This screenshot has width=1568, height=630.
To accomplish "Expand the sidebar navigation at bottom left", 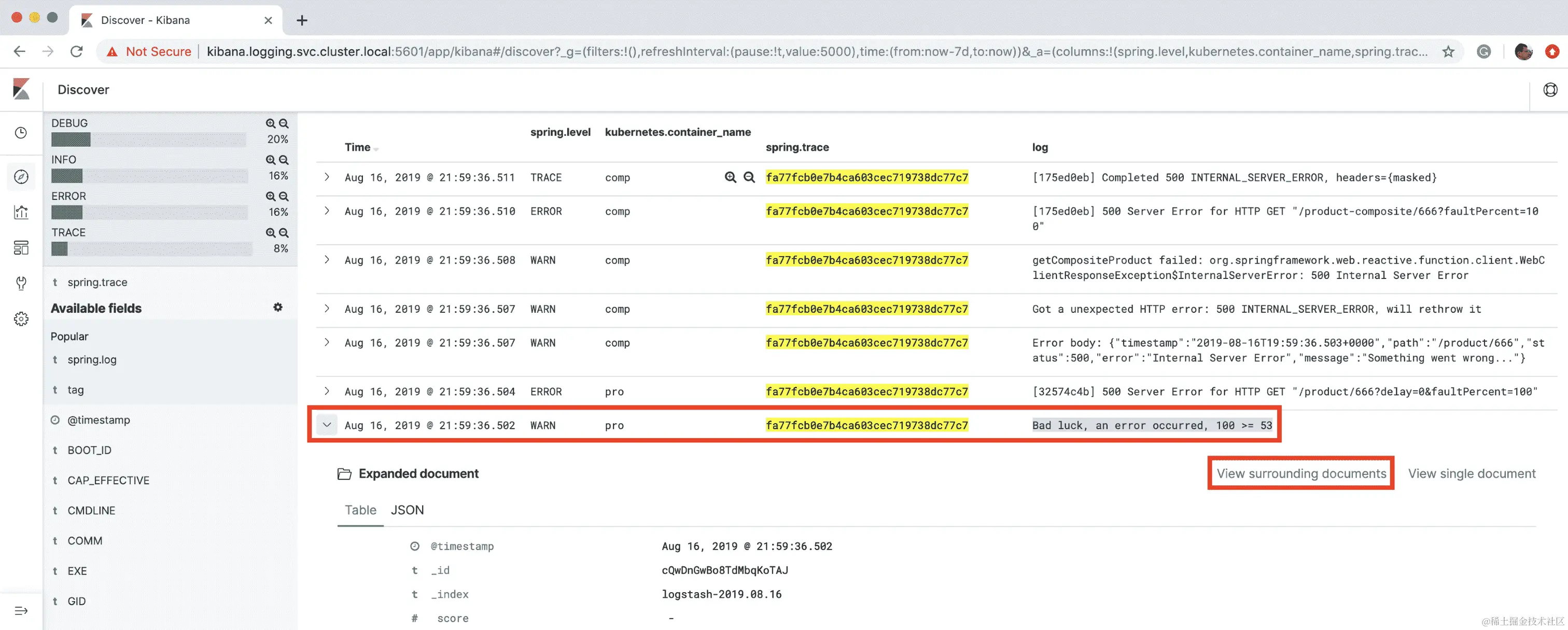I will pos(21,610).
